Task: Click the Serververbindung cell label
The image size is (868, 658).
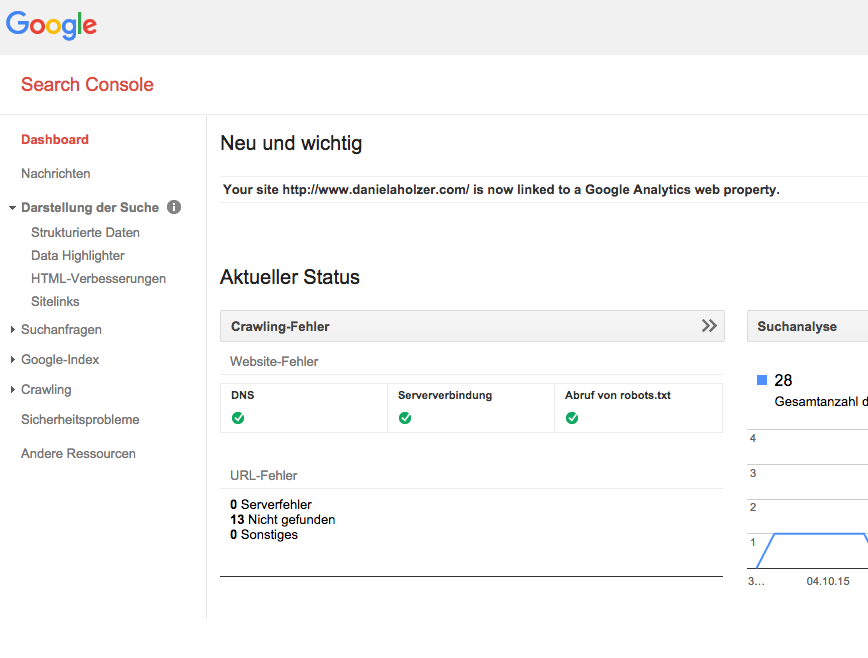Action: (445, 395)
